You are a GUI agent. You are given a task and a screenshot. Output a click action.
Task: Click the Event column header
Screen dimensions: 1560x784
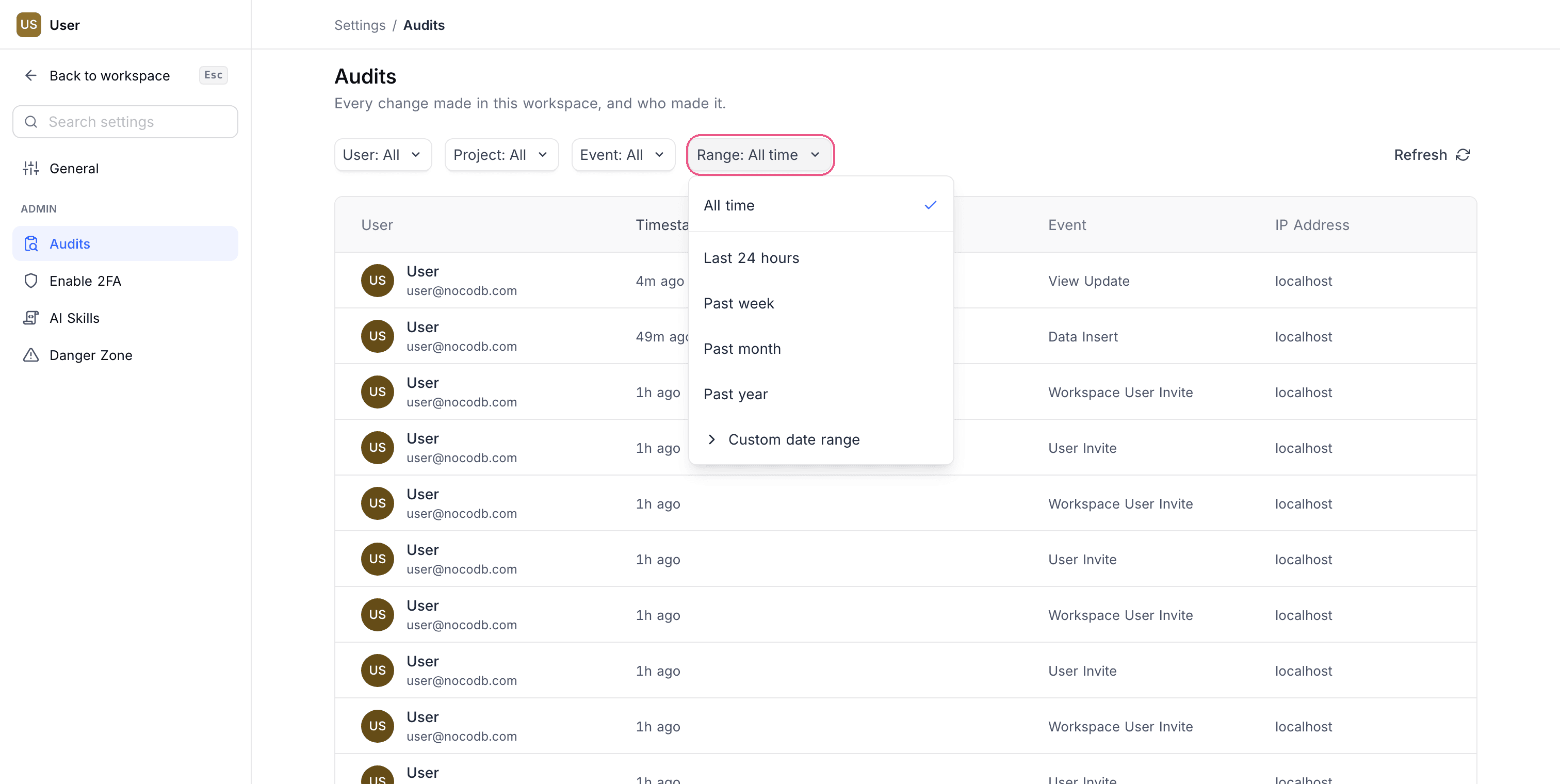(1067, 225)
